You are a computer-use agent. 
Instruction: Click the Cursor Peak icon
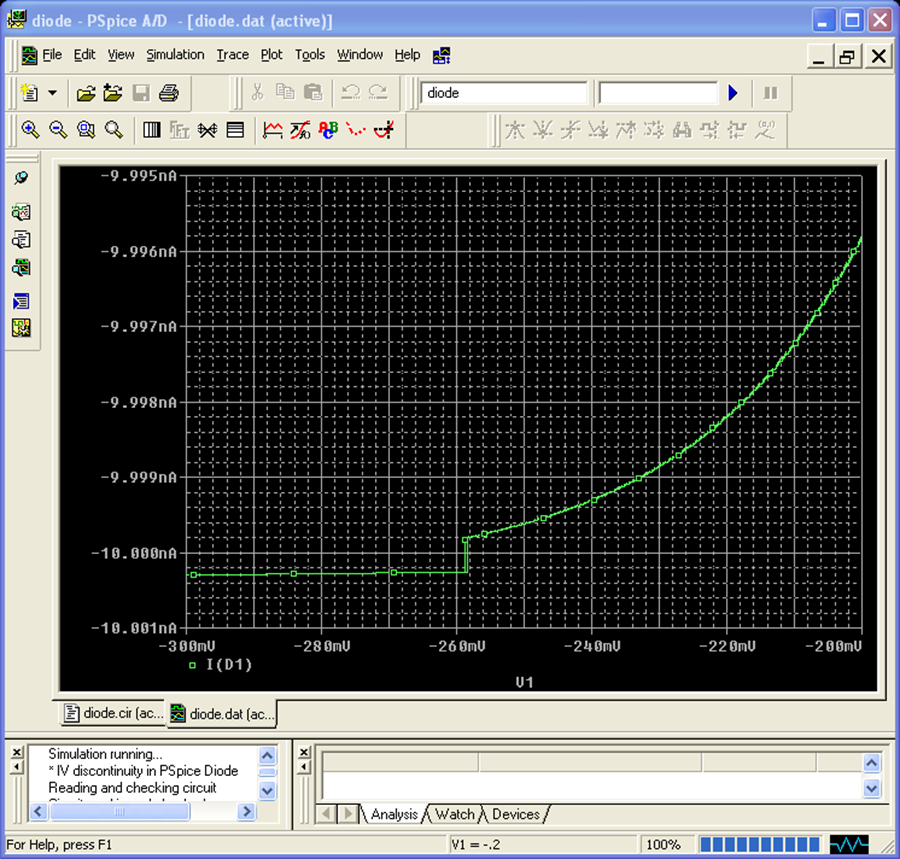[x=514, y=130]
